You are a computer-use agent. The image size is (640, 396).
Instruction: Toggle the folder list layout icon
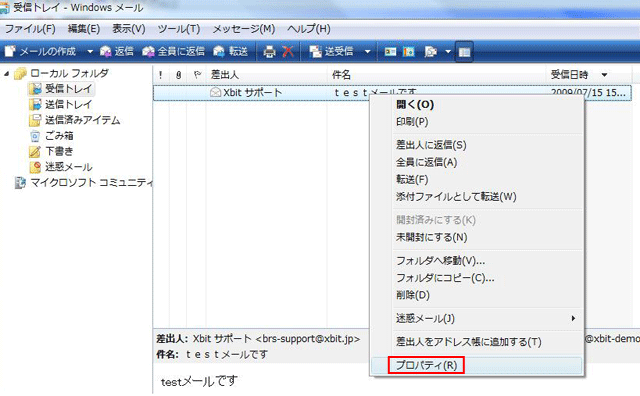(x=464, y=52)
